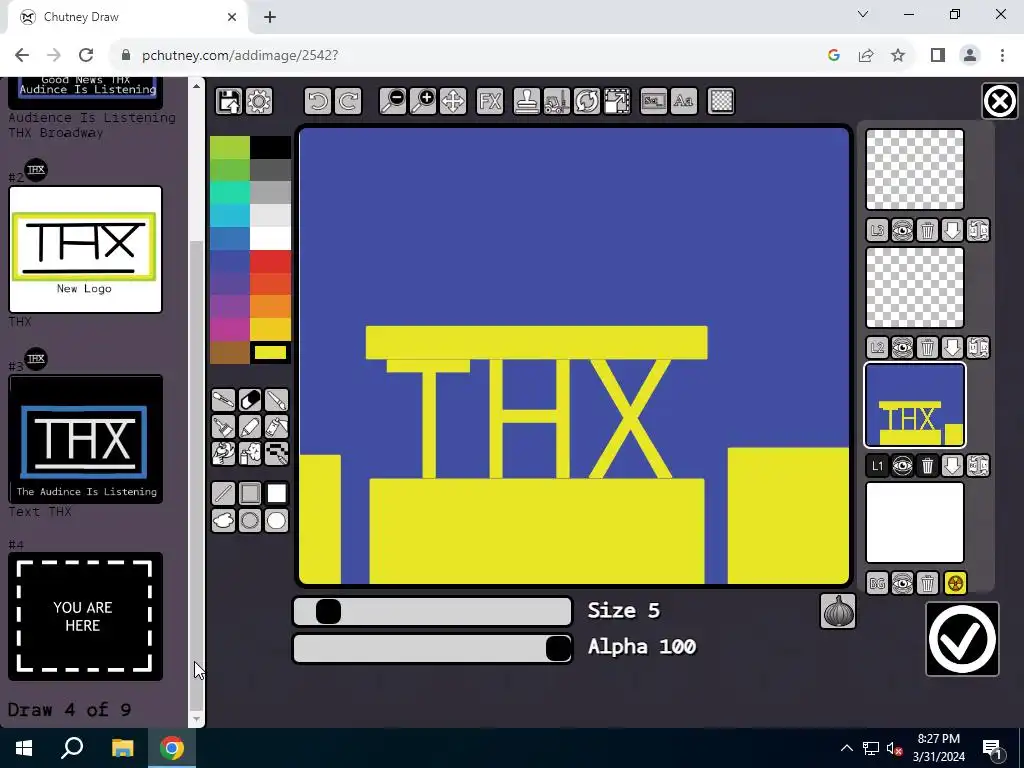1024x768 pixels.
Task: Click the yellow BG color wheel button
Action: coord(955,583)
